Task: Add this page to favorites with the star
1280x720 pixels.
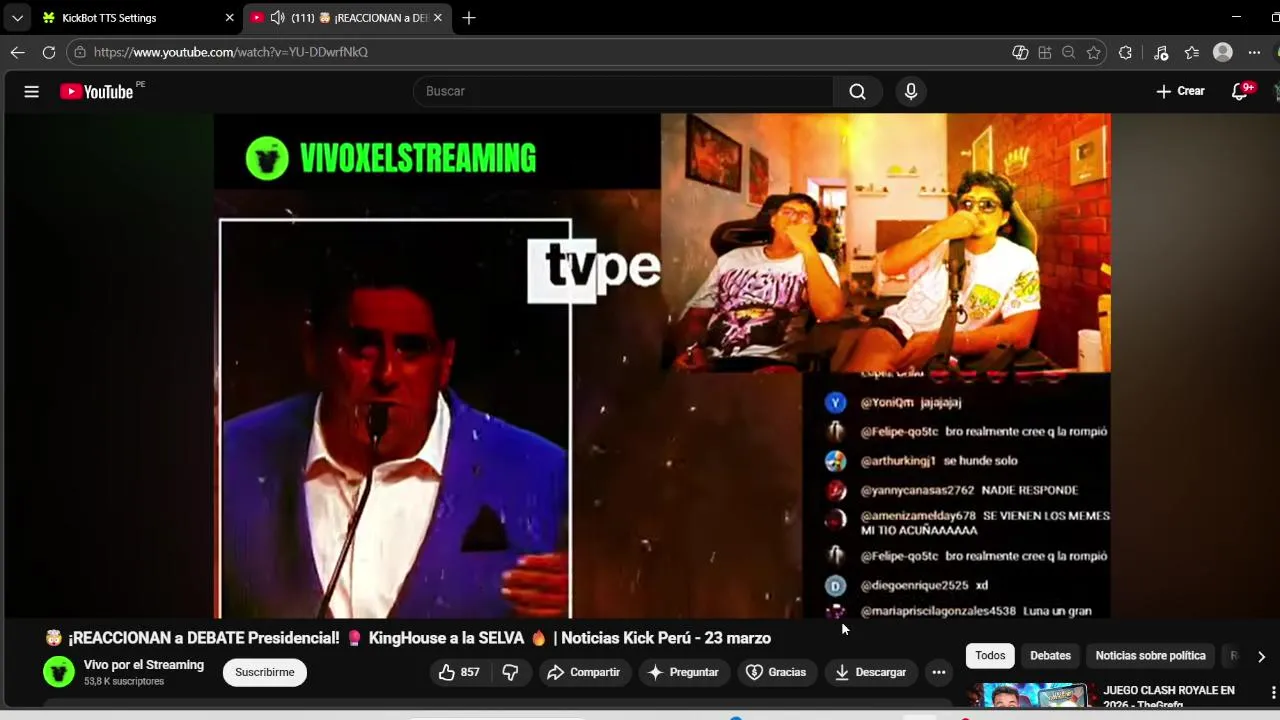Action: [1093, 52]
